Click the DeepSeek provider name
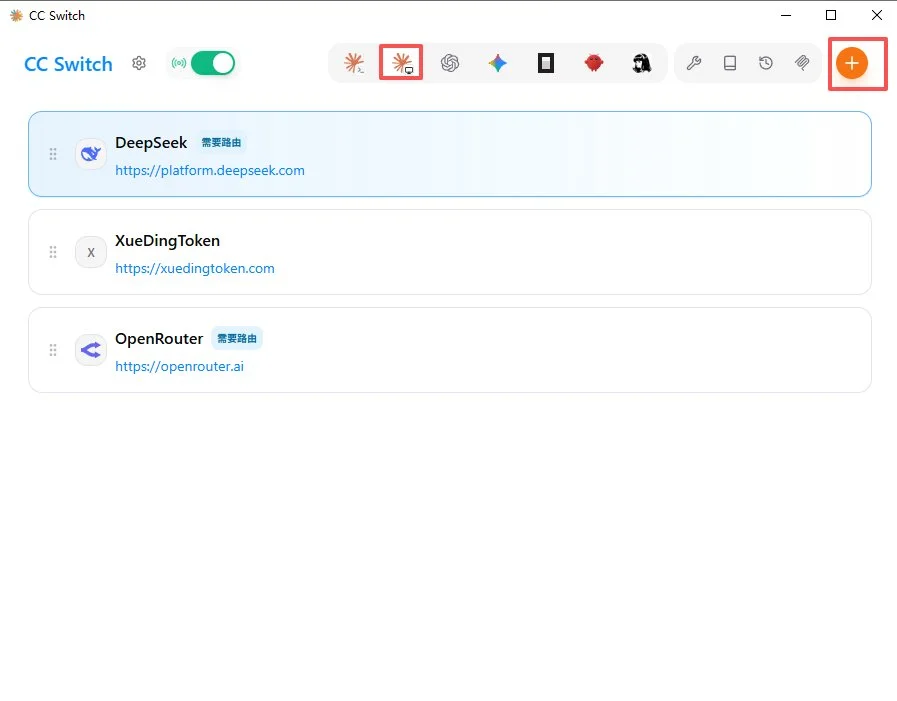The height and width of the screenshot is (701, 897). (x=151, y=142)
